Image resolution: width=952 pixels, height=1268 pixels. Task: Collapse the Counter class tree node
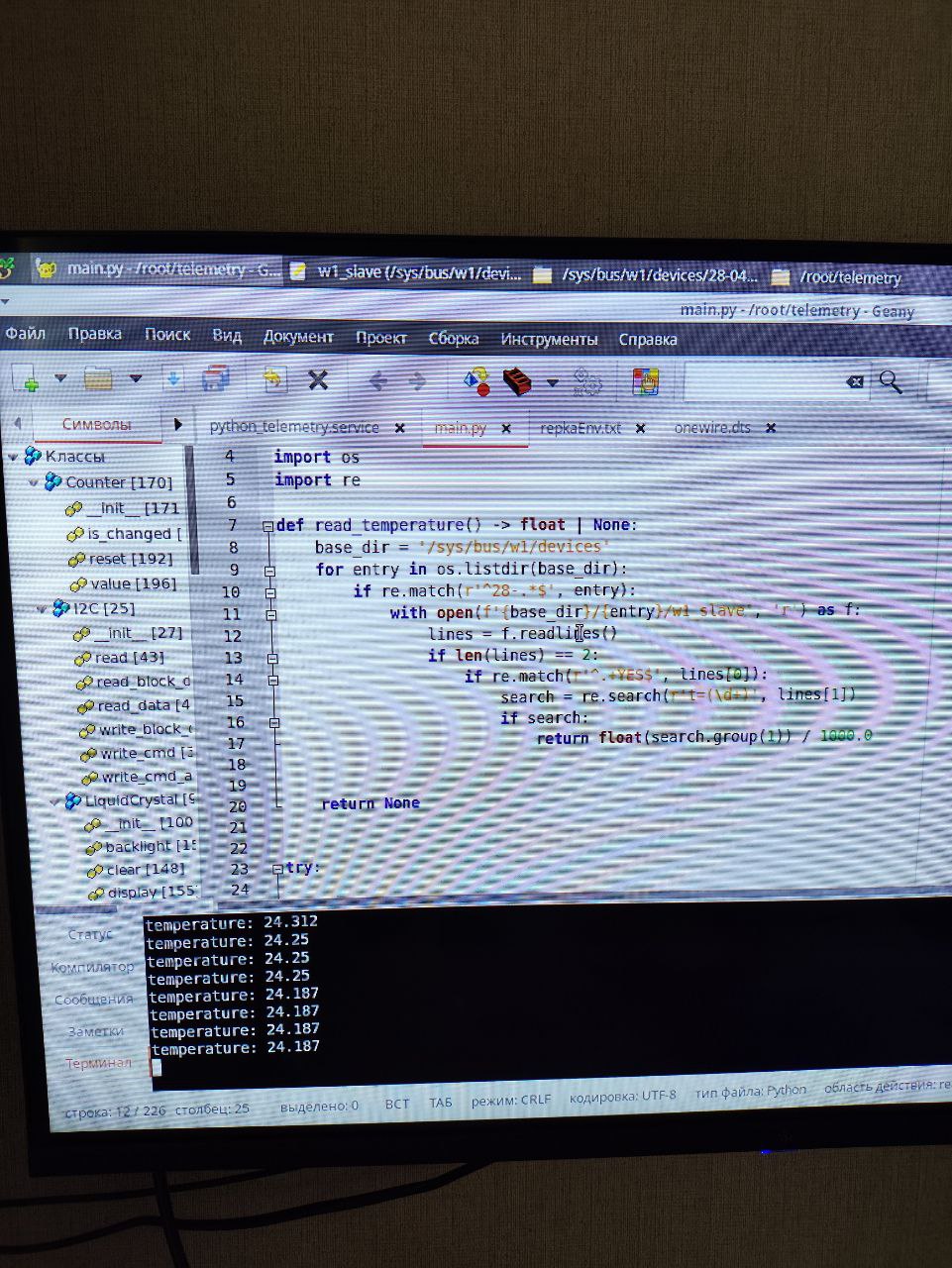pyautogui.click(x=34, y=482)
